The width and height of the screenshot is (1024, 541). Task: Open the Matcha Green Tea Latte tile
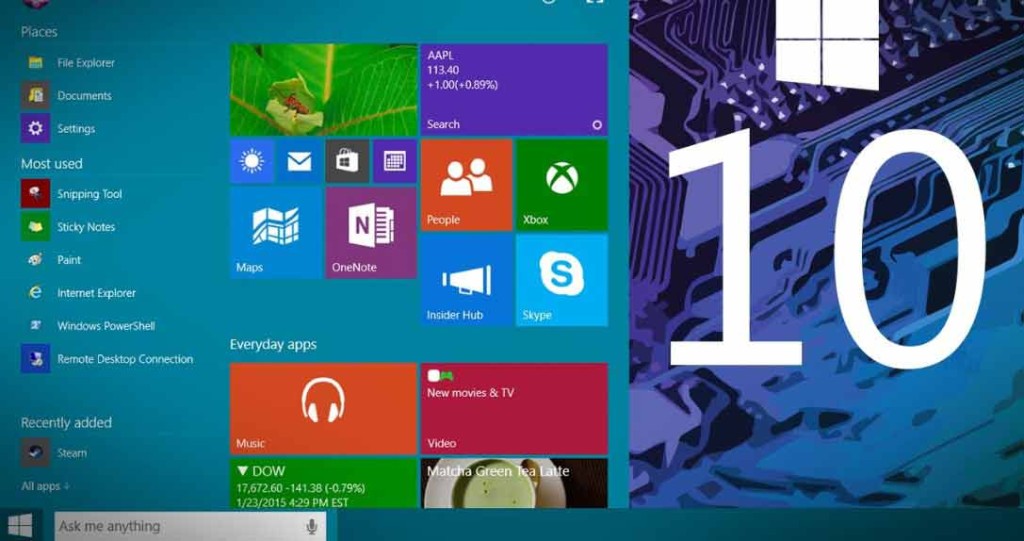[x=514, y=484]
